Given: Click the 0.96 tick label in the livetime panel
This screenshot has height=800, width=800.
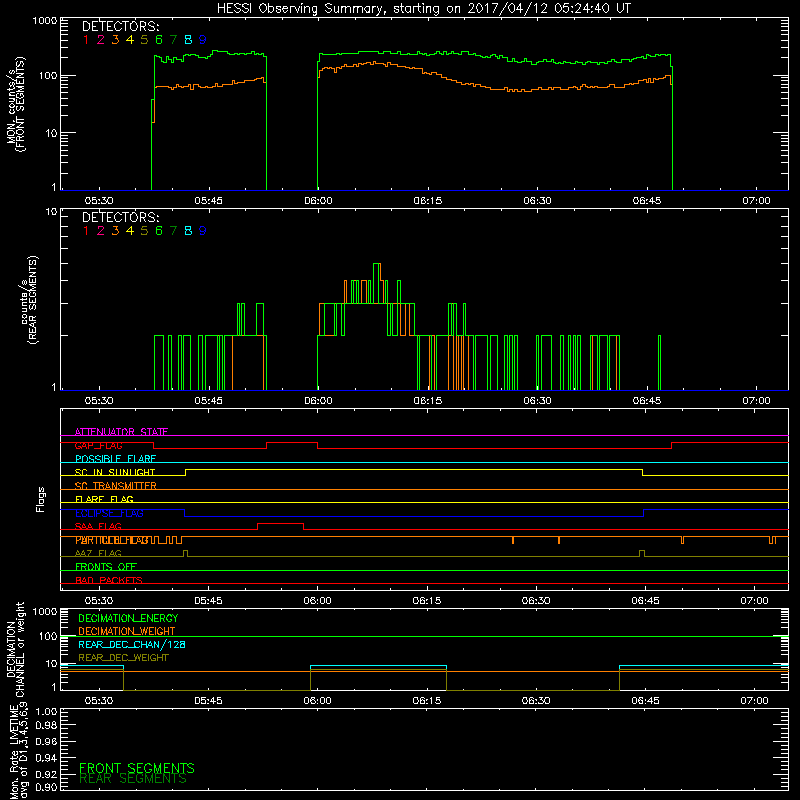Looking at the screenshot, I should tap(47, 741).
